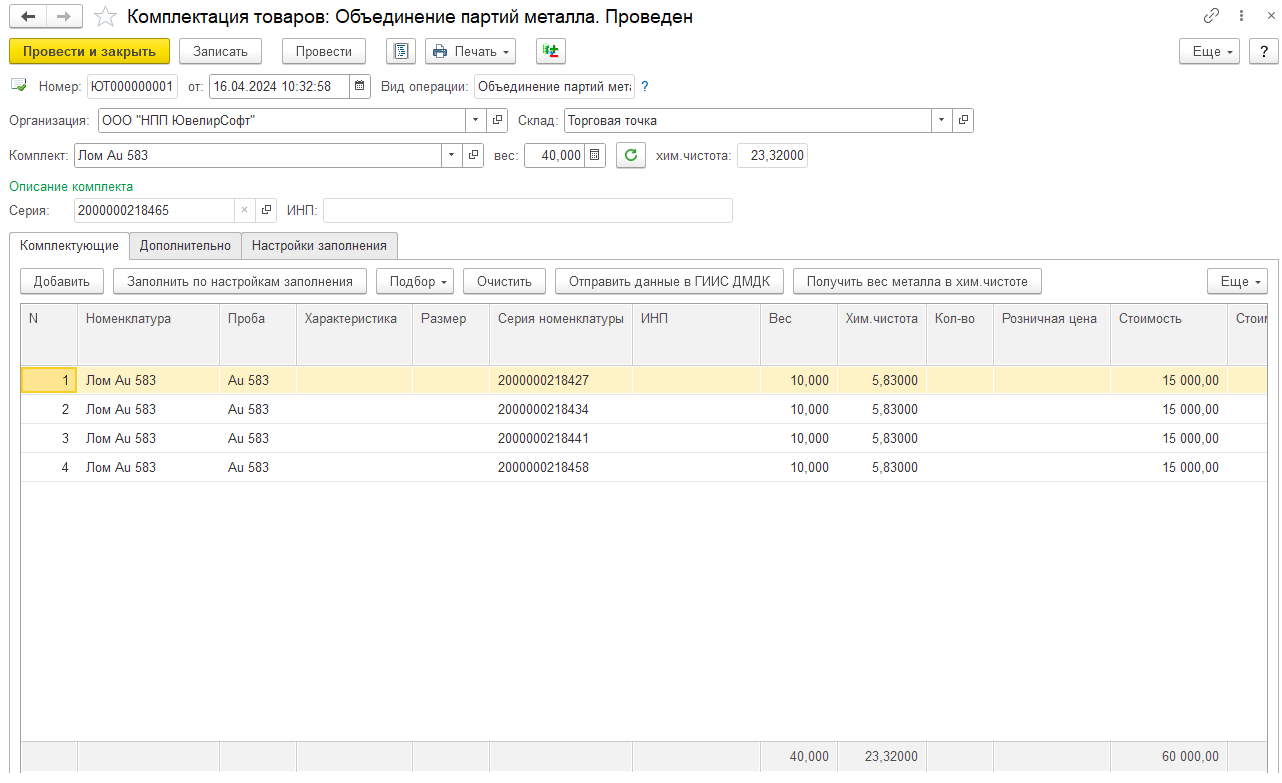The width and height of the screenshot is (1282, 783).
Task: Go back with the left arrow button
Action: pyautogui.click(x=28, y=17)
